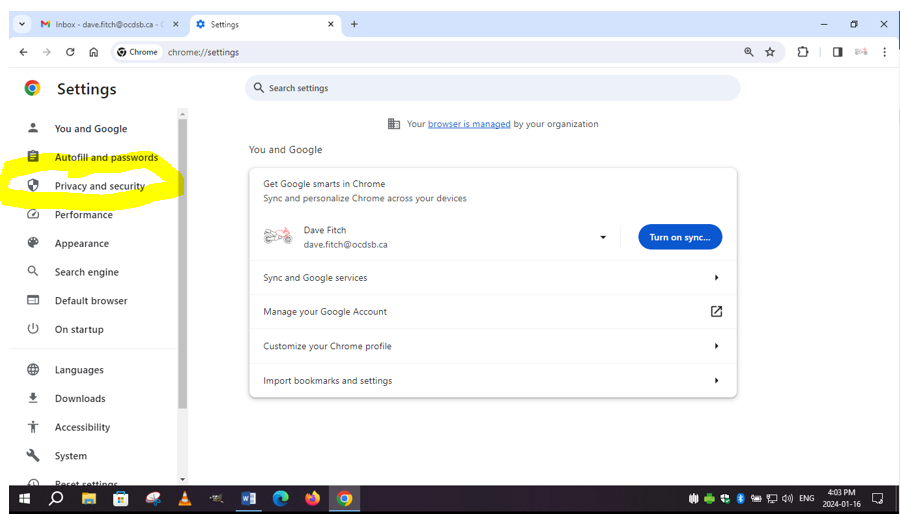Click the sidebar scrollbar

(183, 264)
